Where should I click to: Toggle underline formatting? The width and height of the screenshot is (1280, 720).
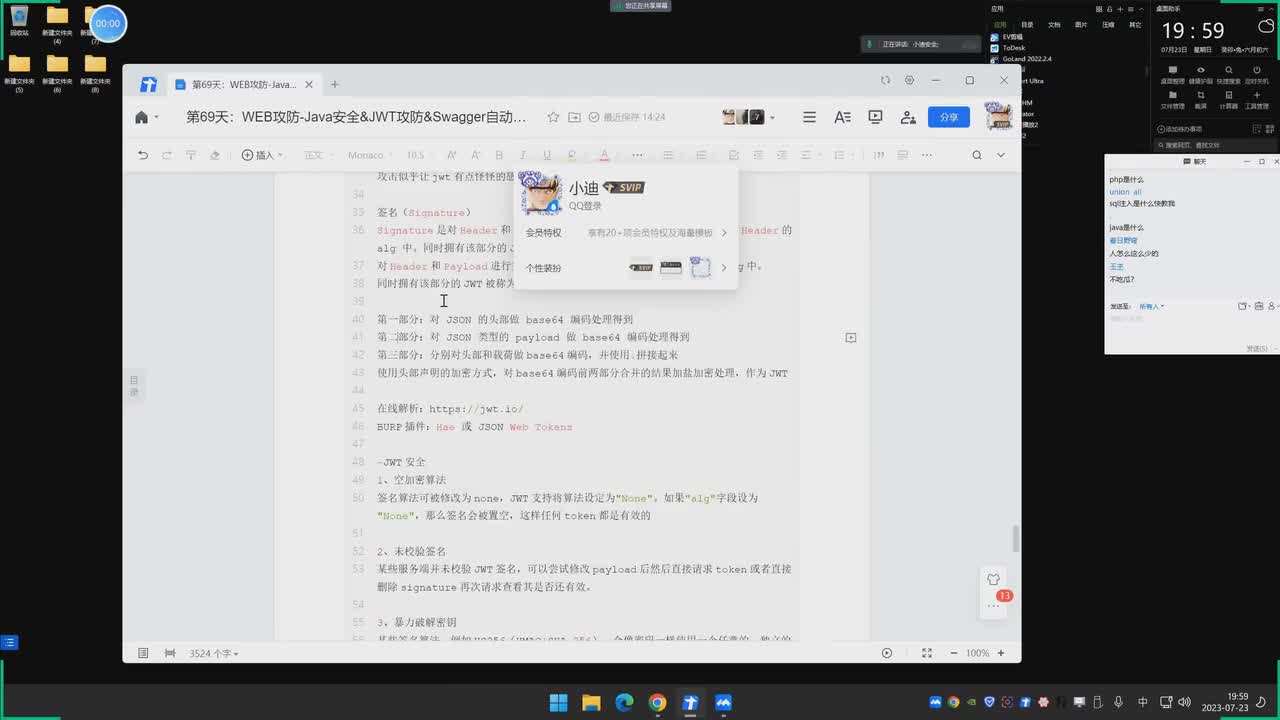[547, 155]
